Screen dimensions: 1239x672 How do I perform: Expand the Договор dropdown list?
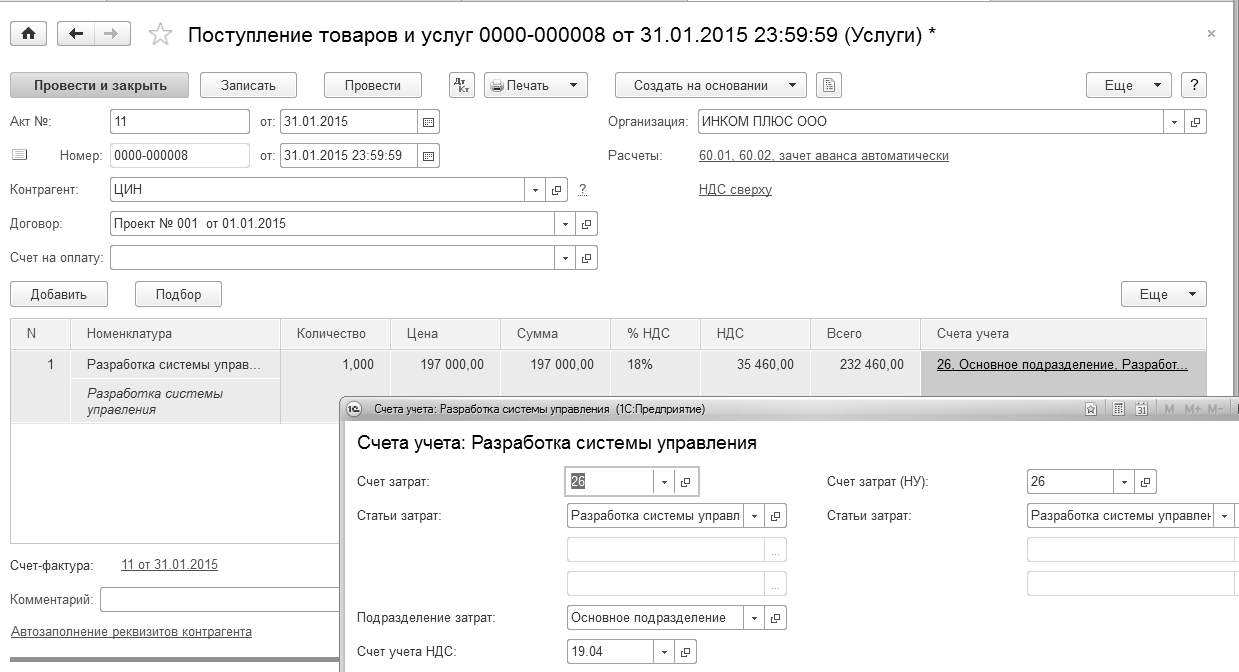tap(567, 224)
